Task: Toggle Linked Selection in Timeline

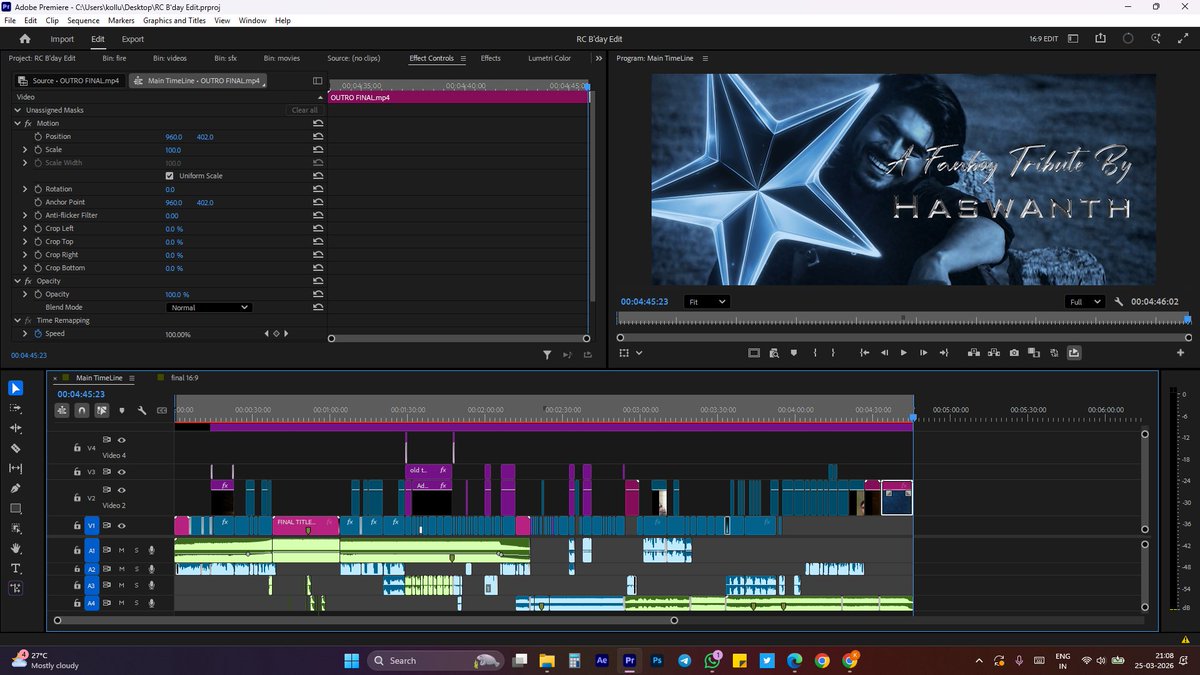Action: [102, 410]
